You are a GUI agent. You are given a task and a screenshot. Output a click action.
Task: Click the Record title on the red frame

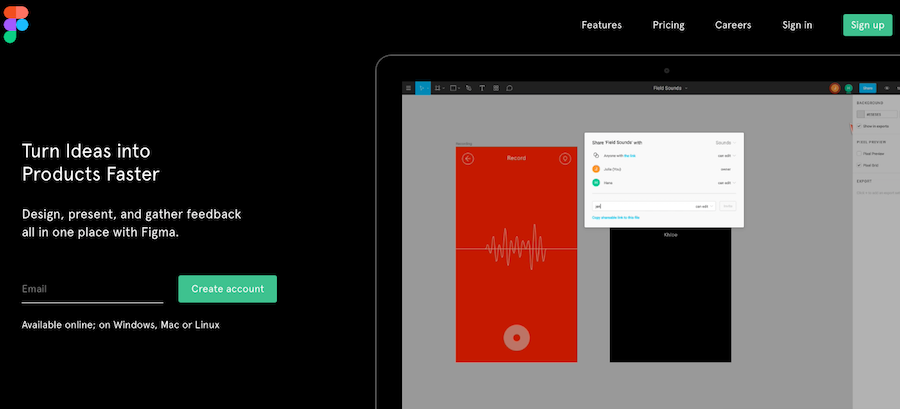pyautogui.click(x=516, y=158)
